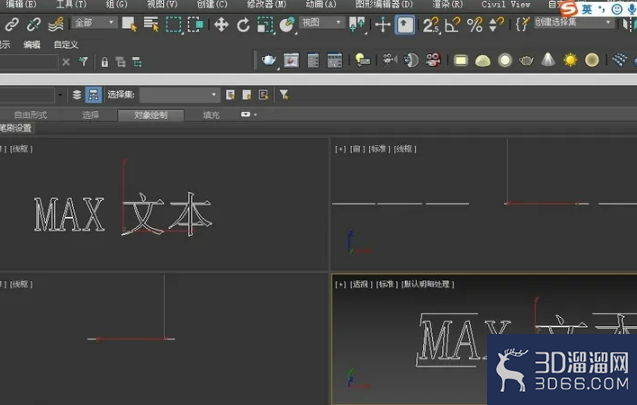
Task: Open the 工具(T) menu
Action: click(71, 4)
